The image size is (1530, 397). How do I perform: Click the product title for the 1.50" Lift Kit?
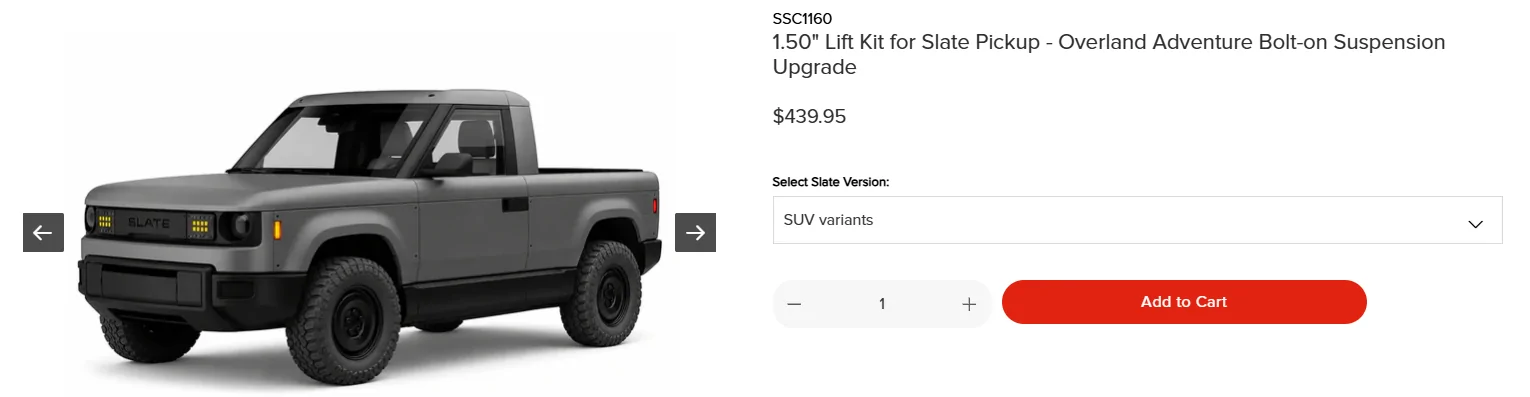tap(1109, 55)
